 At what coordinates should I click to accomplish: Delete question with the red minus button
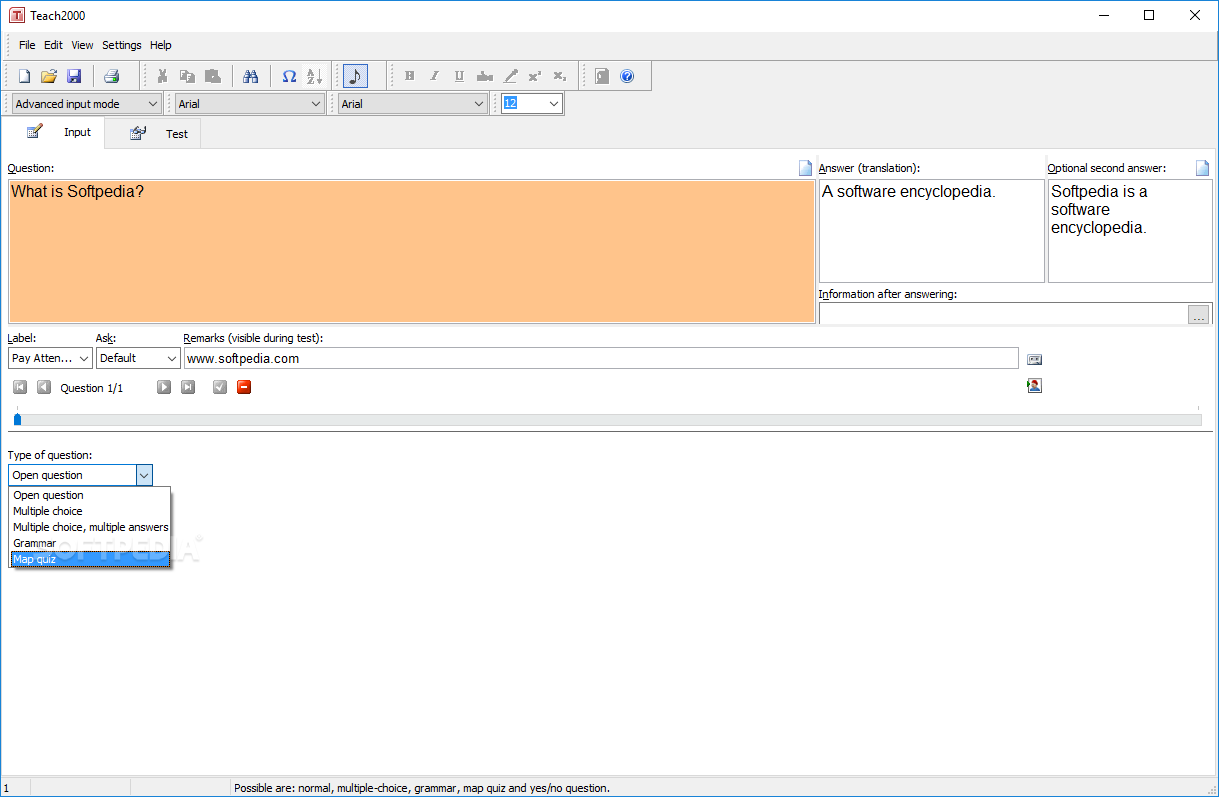click(244, 387)
